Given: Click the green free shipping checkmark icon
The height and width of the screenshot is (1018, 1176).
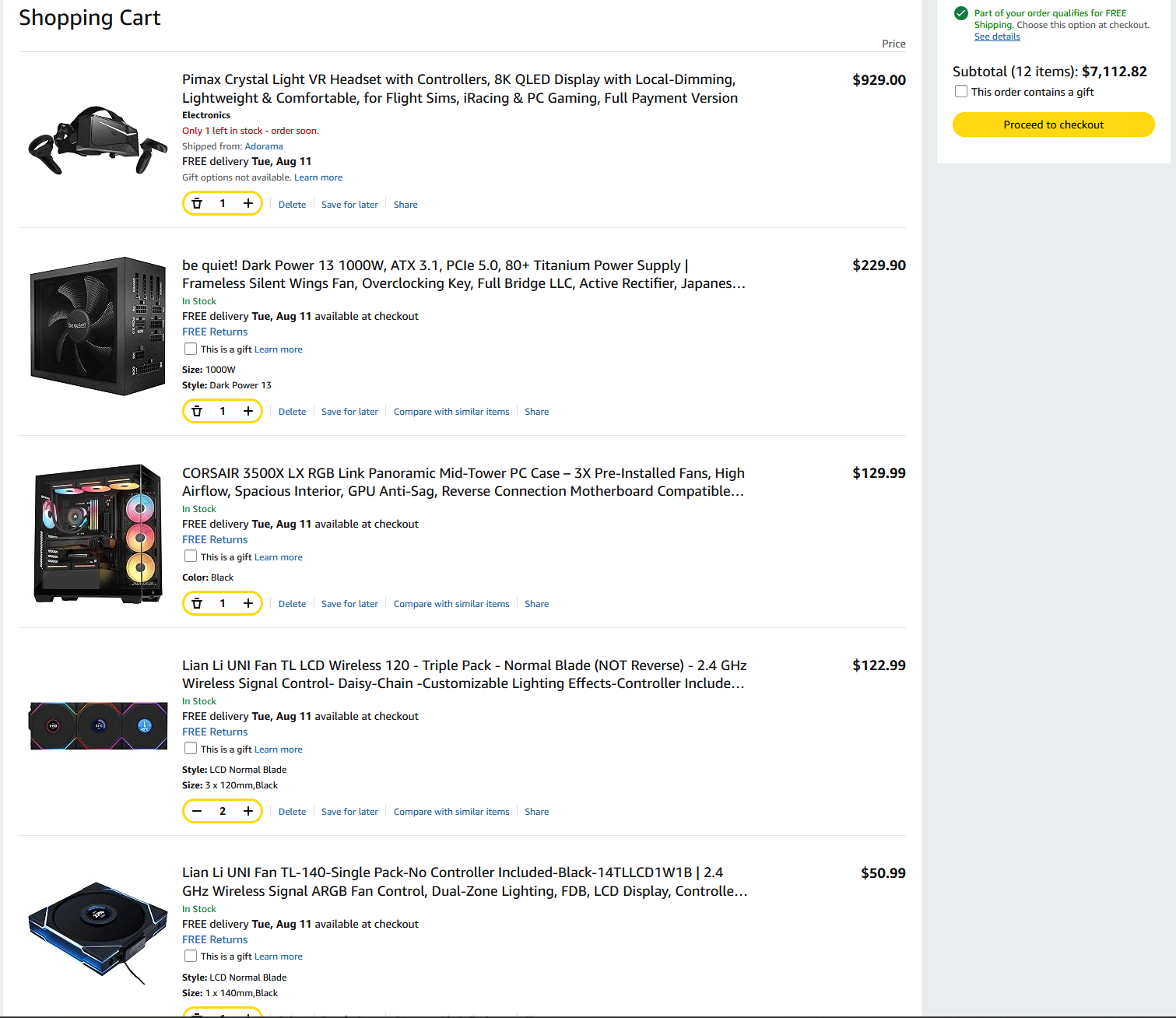Looking at the screenshot, I should pyautogui.click(x=961, y=13).
